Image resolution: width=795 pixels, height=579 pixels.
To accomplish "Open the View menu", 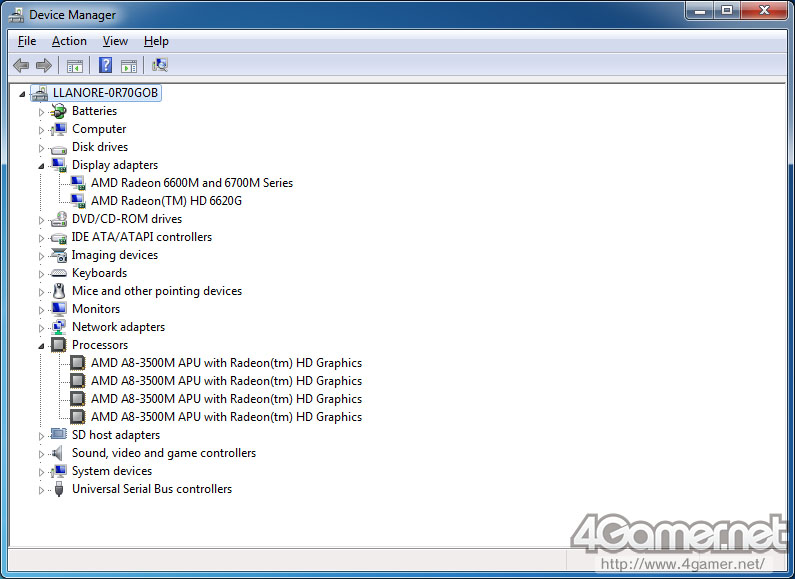I will click(x=115, y=41).
